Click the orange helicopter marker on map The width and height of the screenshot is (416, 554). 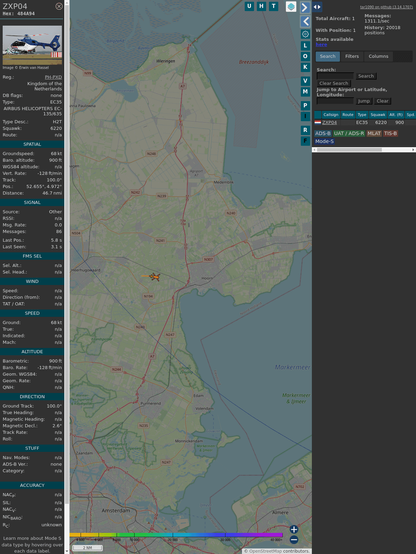(x=154, y=277)
